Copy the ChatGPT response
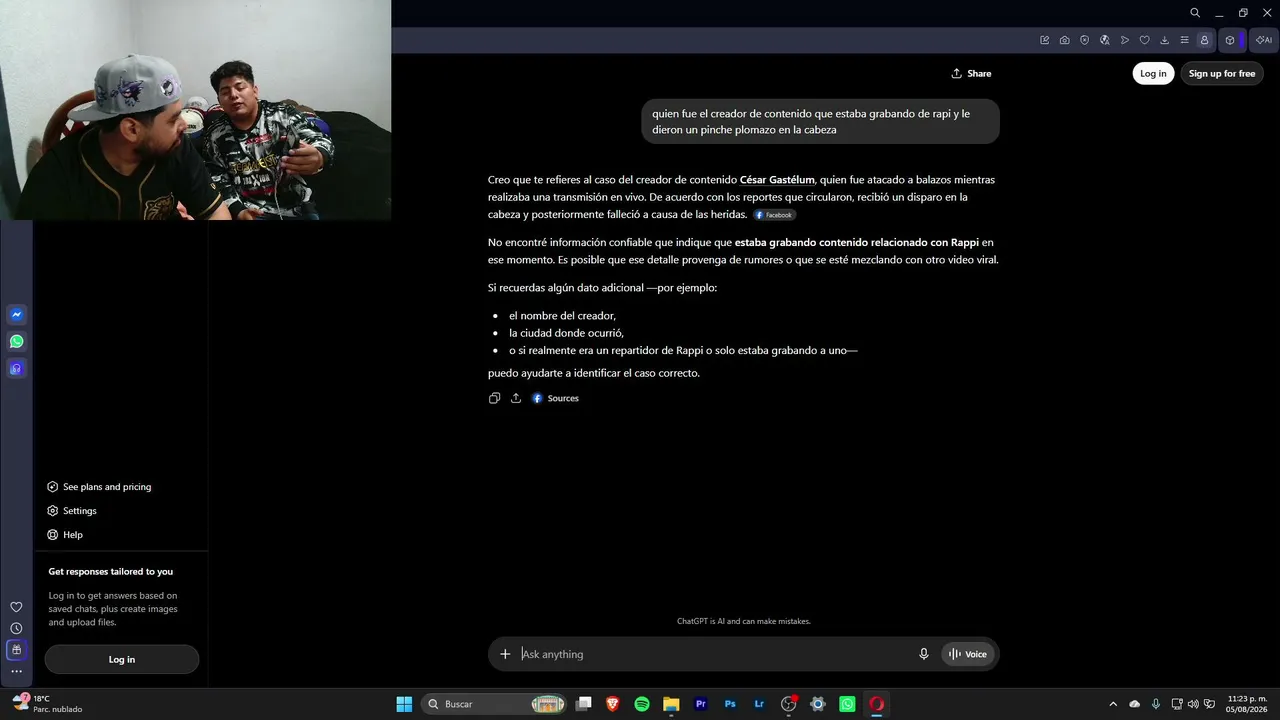This screenshot has width=1280, height=720. (494, 398)
